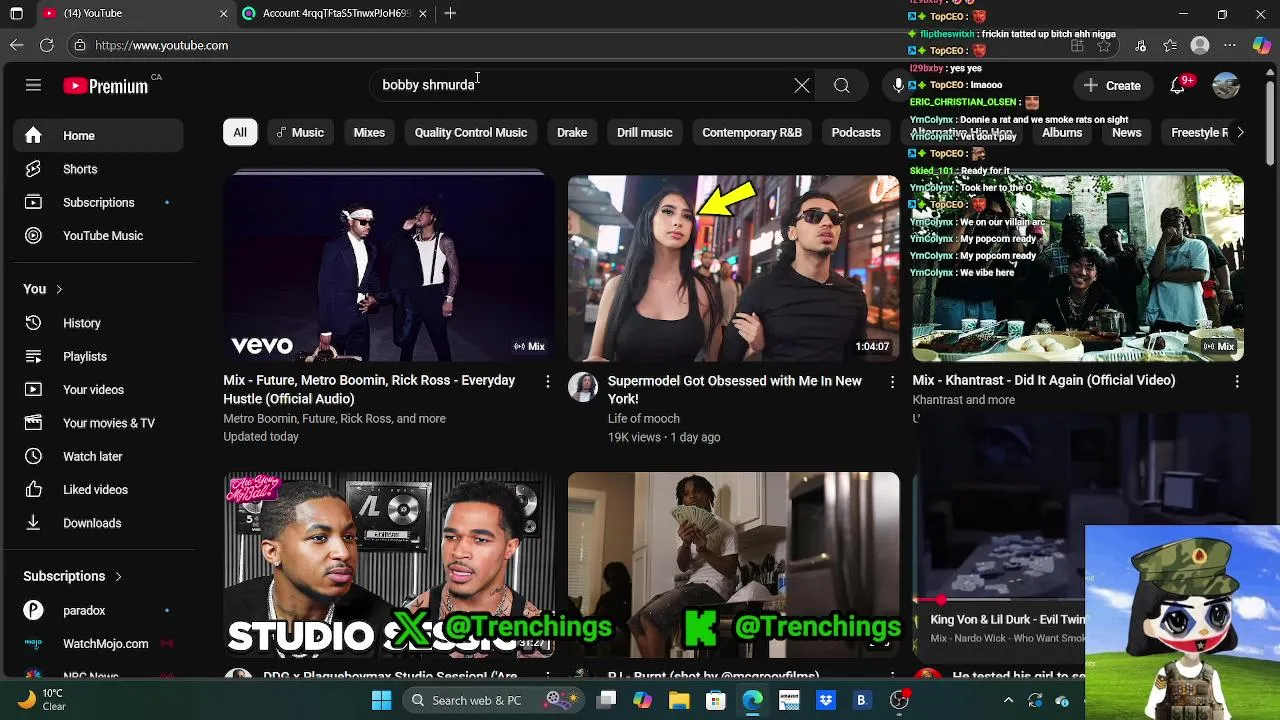Open the Windows Start menu
The width and height of the screenshot is (1280, 720).
tap(382, 700)
